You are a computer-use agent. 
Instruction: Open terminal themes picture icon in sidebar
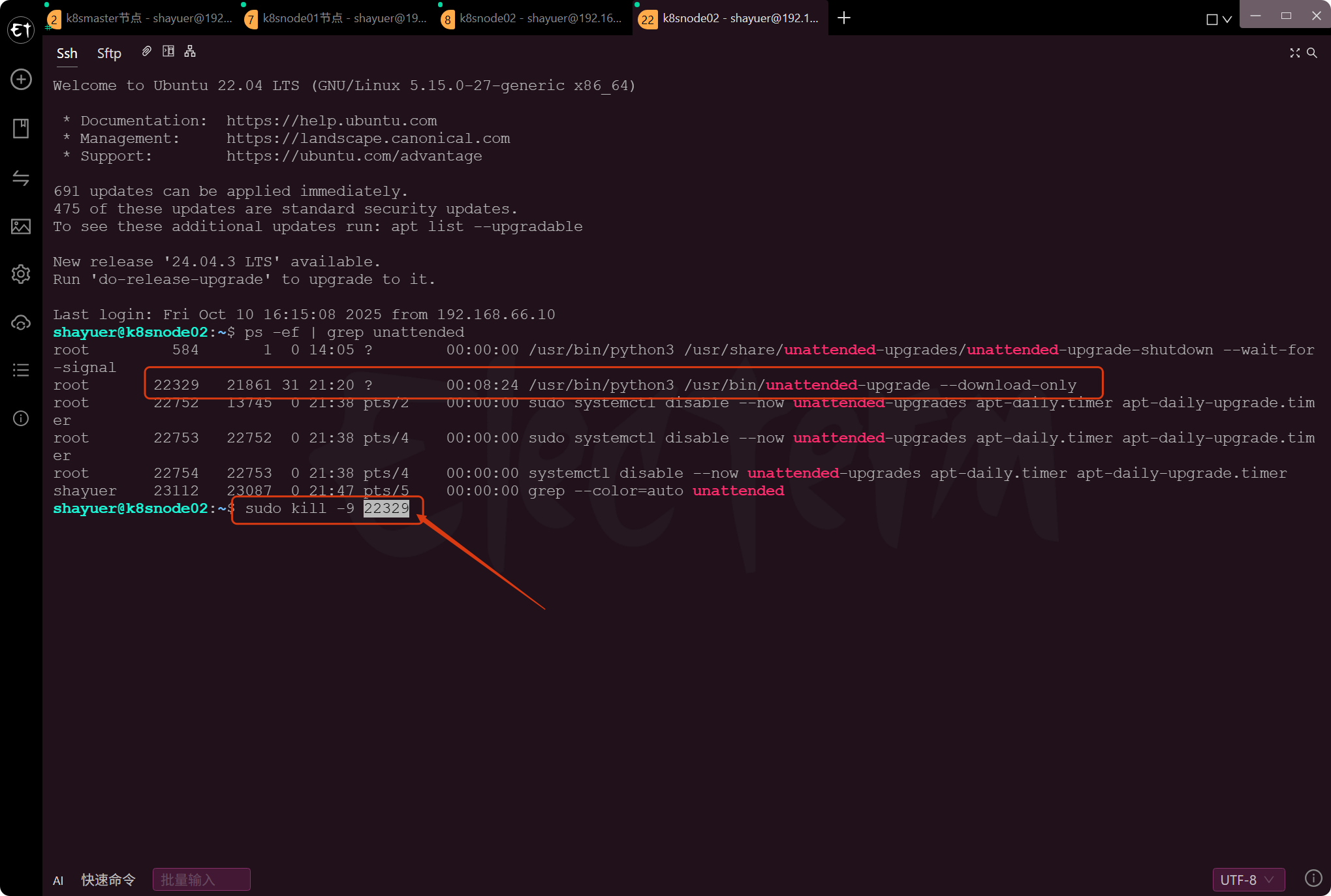point(21,226)
